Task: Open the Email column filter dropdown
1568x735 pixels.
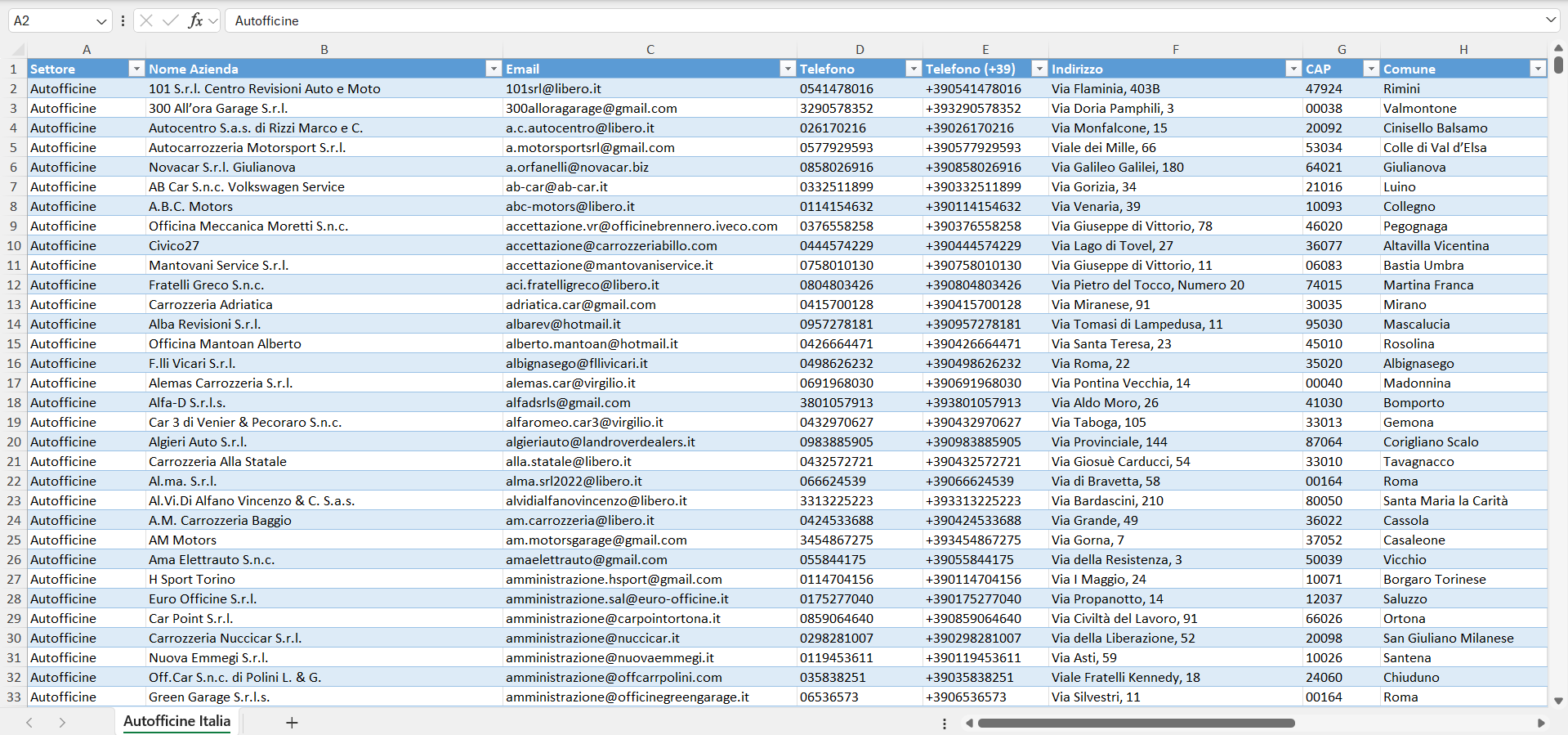Action: (x=788, y=69)
